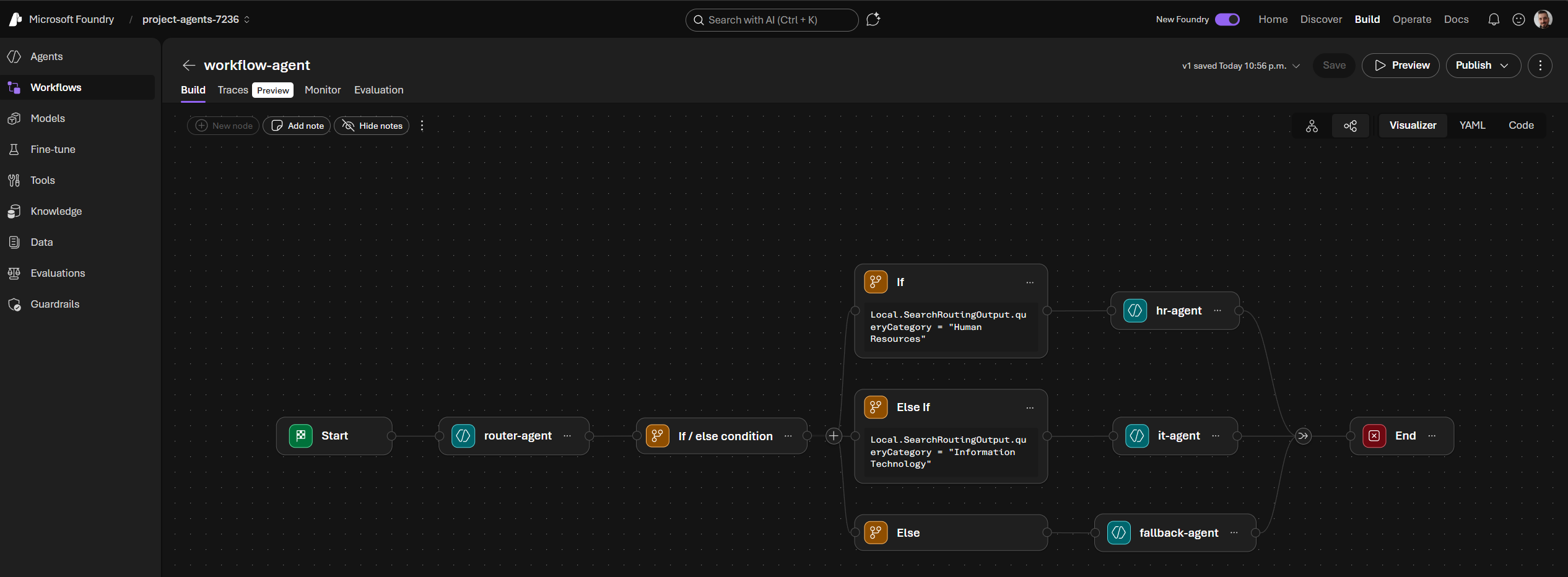
Task: Open Guardrails in the sidebar
Action: point(55,304)
